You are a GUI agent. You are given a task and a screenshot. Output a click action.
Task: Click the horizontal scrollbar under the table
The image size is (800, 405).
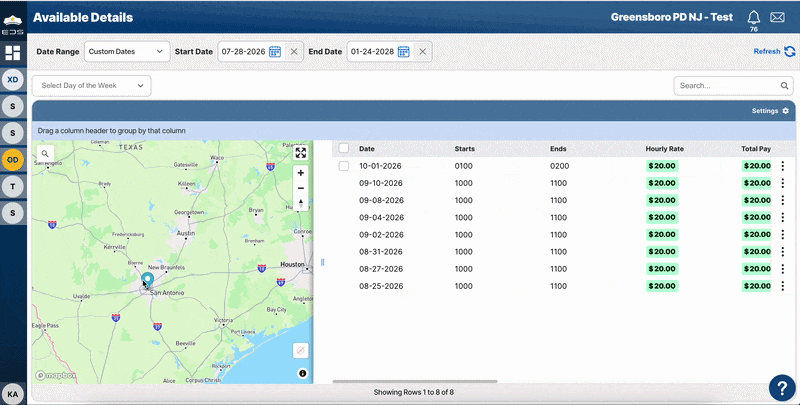pyautogui.click(x=415, y=381)
